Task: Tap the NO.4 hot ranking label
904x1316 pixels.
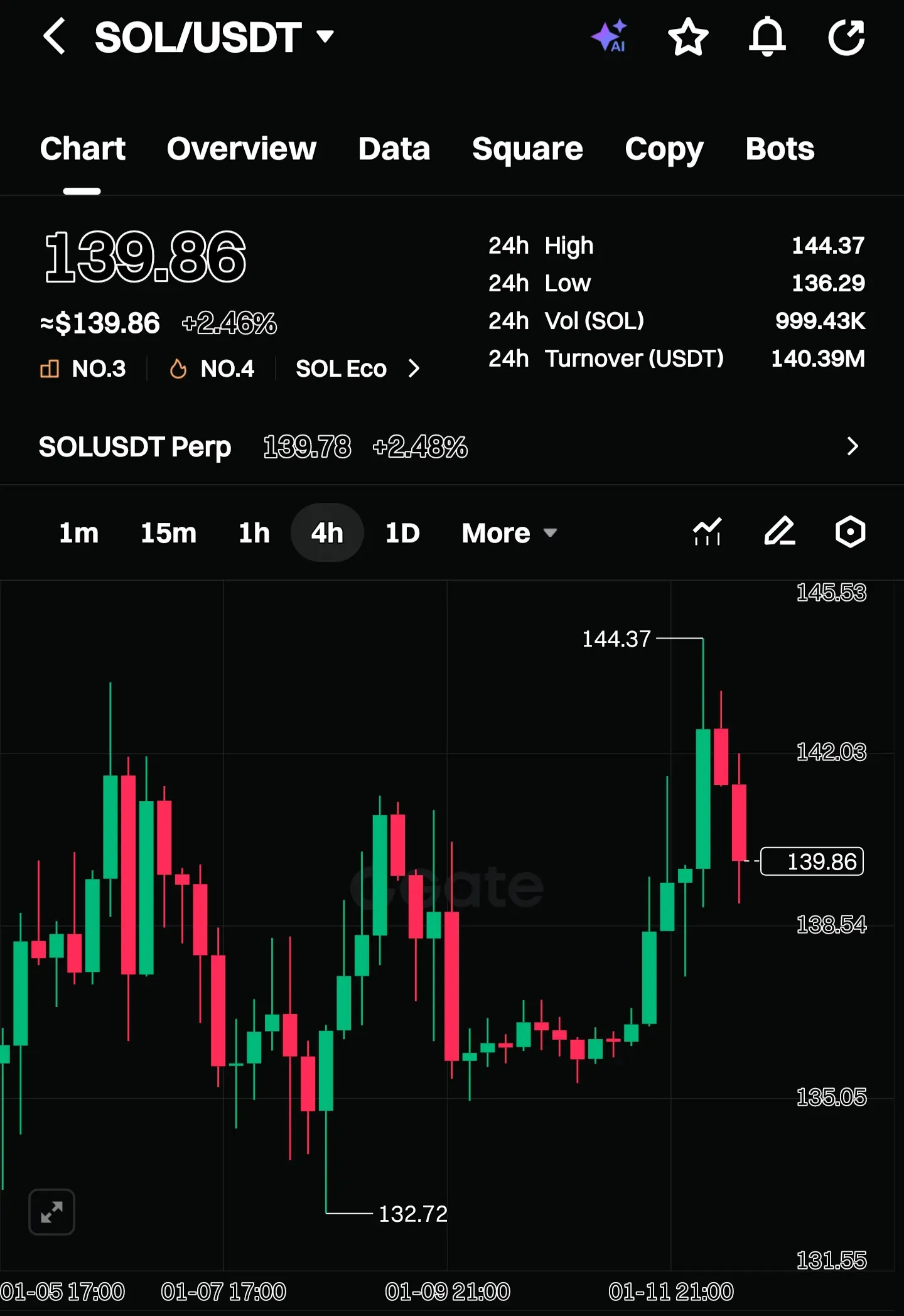Action: 227,369
